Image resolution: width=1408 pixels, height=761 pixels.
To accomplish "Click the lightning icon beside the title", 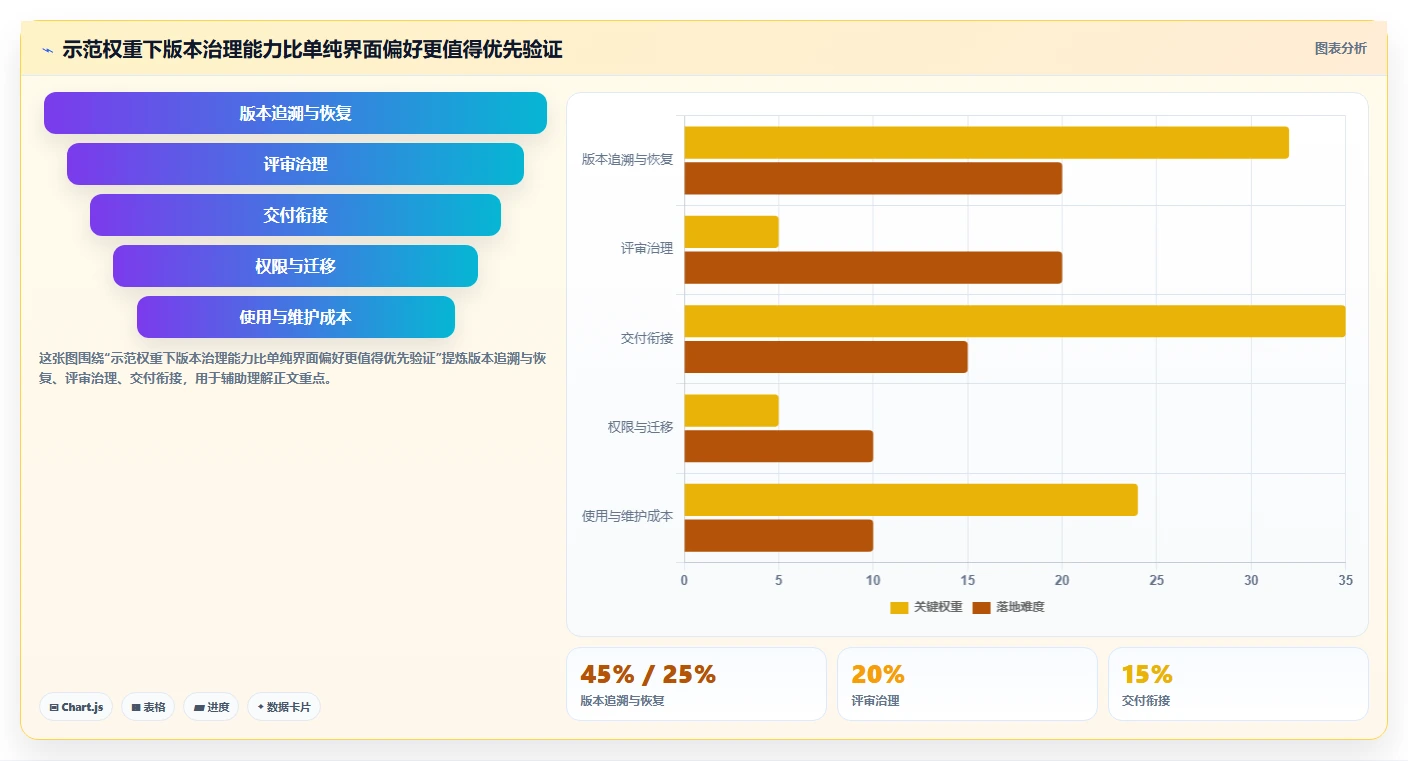I will [x=47, y=50].
